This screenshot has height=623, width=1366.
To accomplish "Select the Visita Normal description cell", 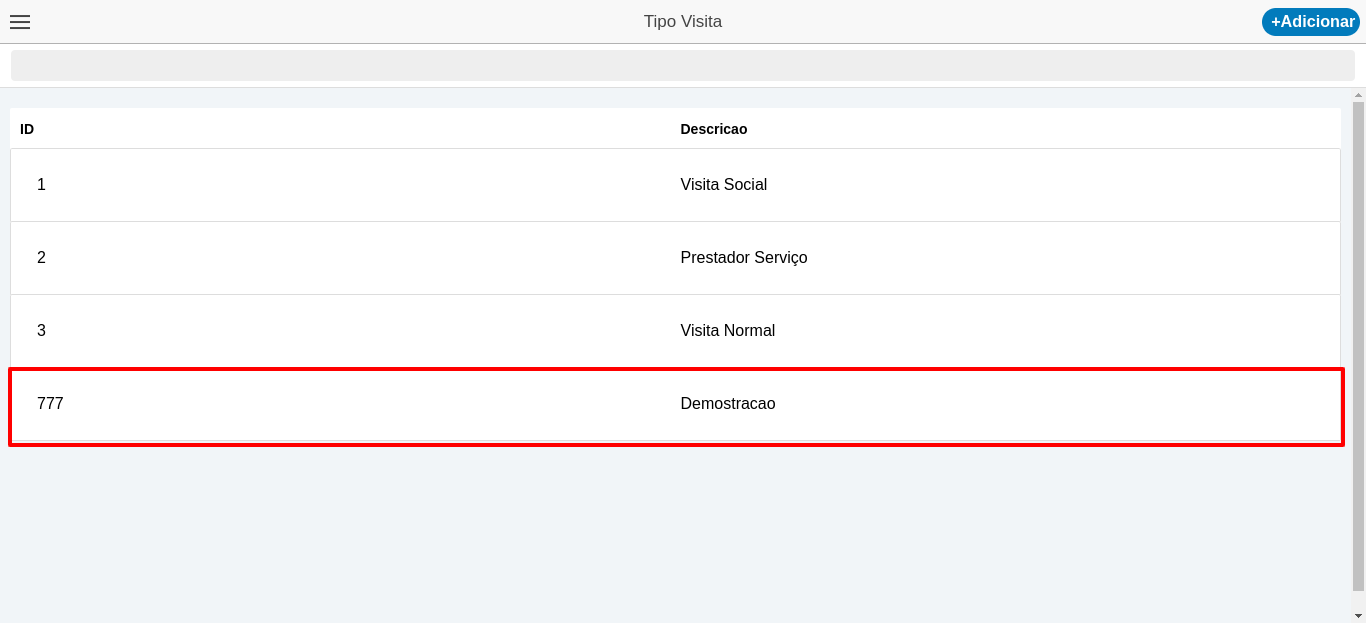I will tap(727, 331).
